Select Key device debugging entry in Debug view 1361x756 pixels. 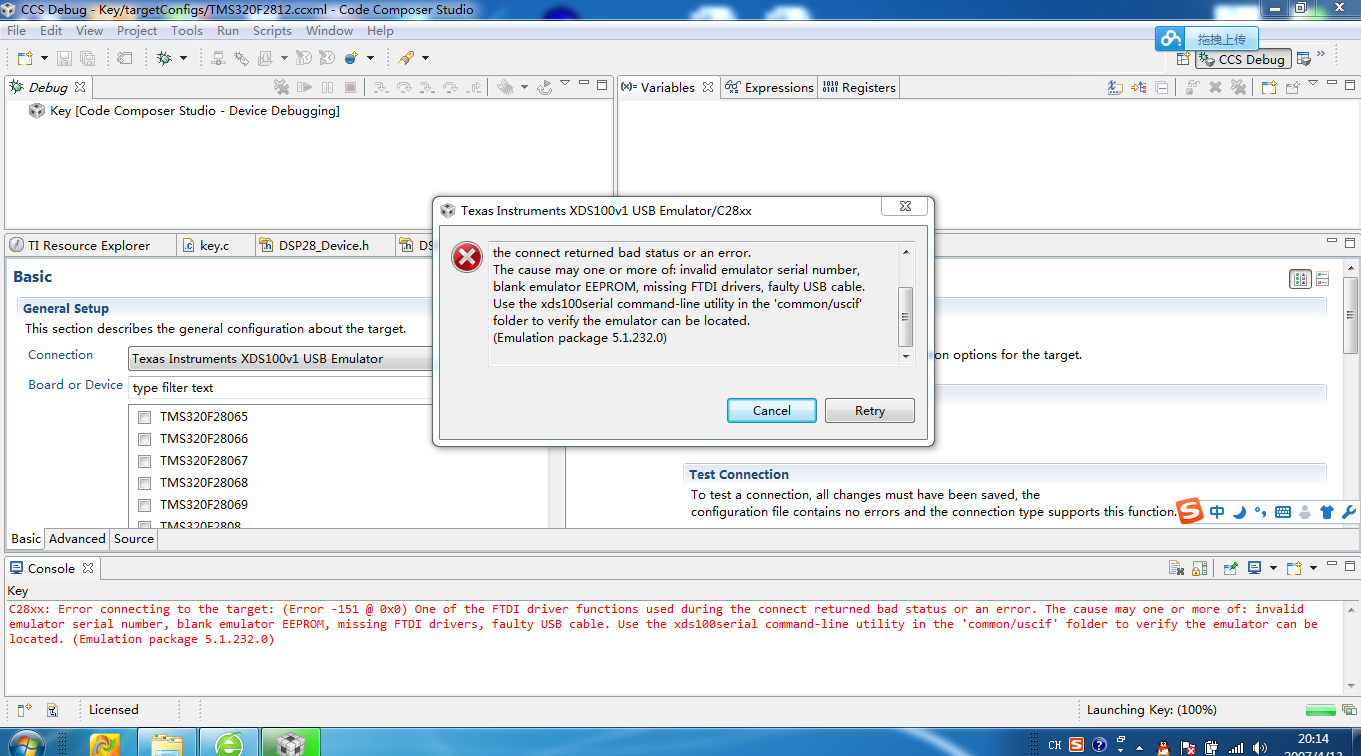[x=185, y=111]
